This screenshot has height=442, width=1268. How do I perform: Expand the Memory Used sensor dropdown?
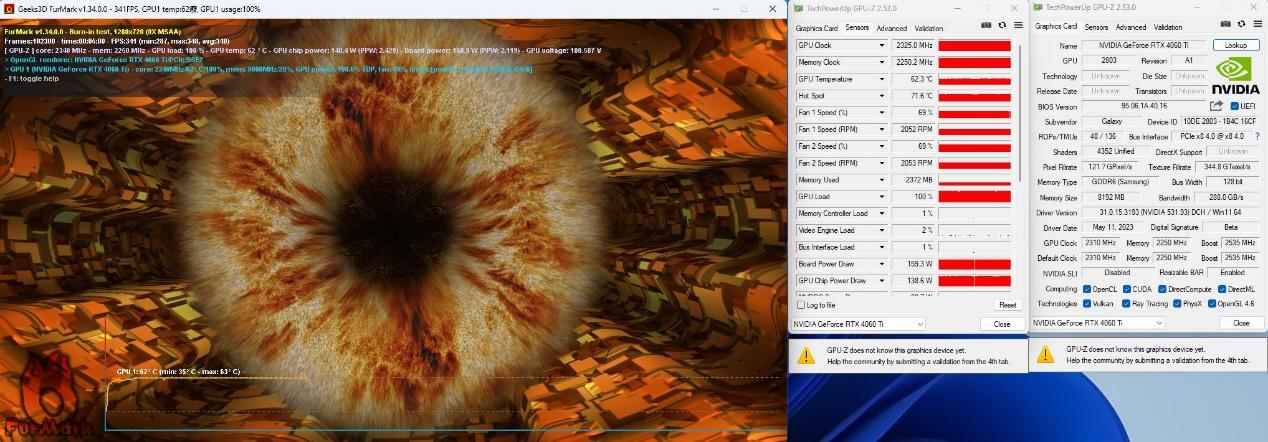point(881,180)
